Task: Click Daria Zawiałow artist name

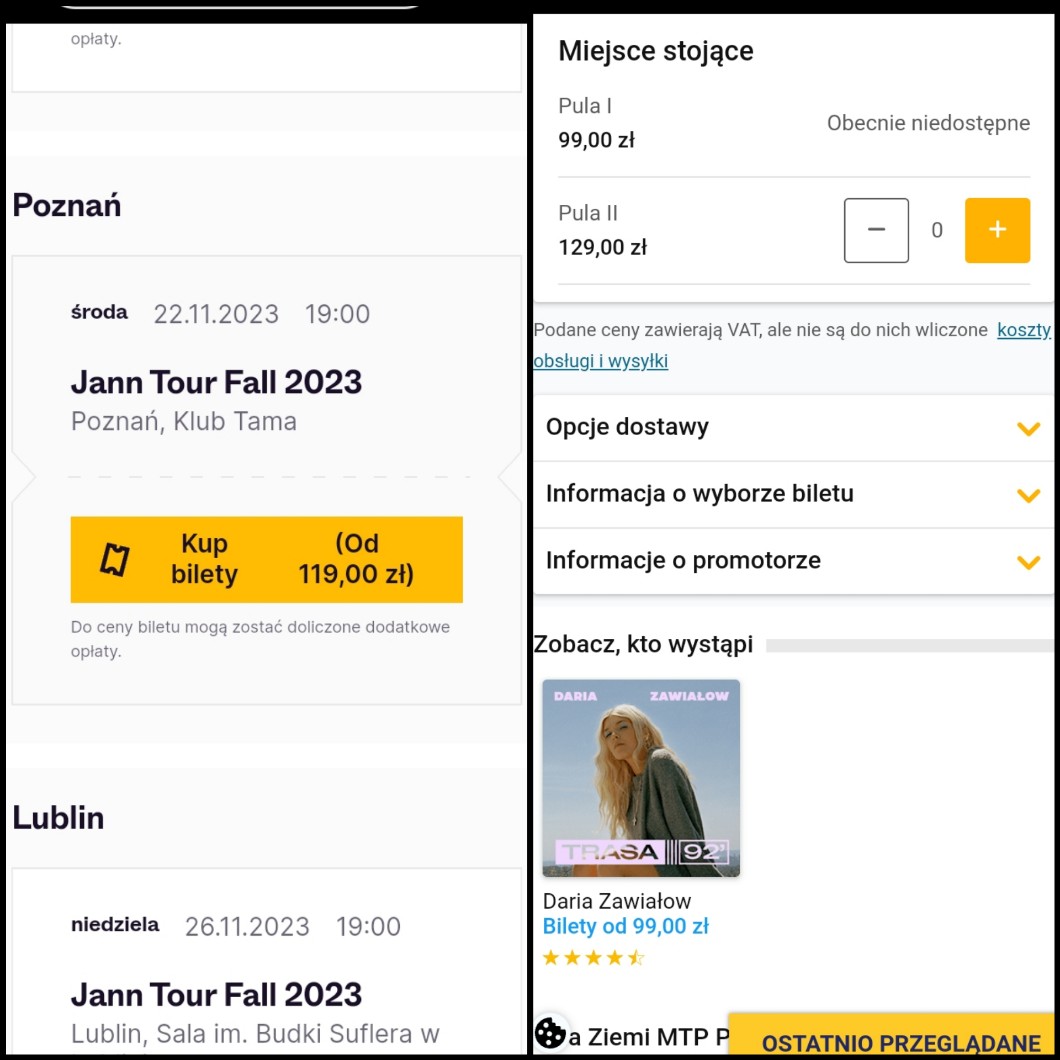Action: pyautogui.click(x=616, y=901)
